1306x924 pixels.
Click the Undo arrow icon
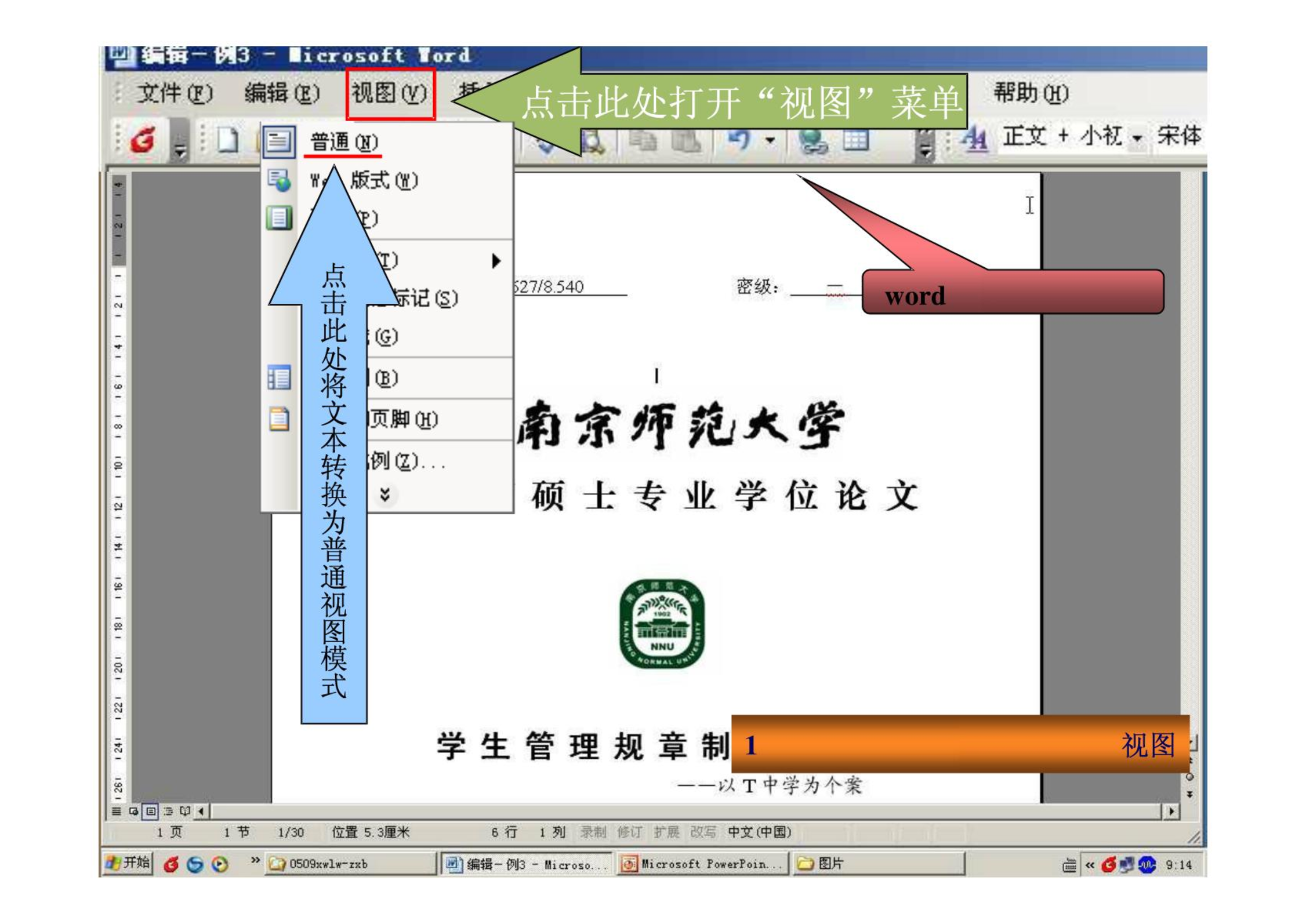[739, 140]
